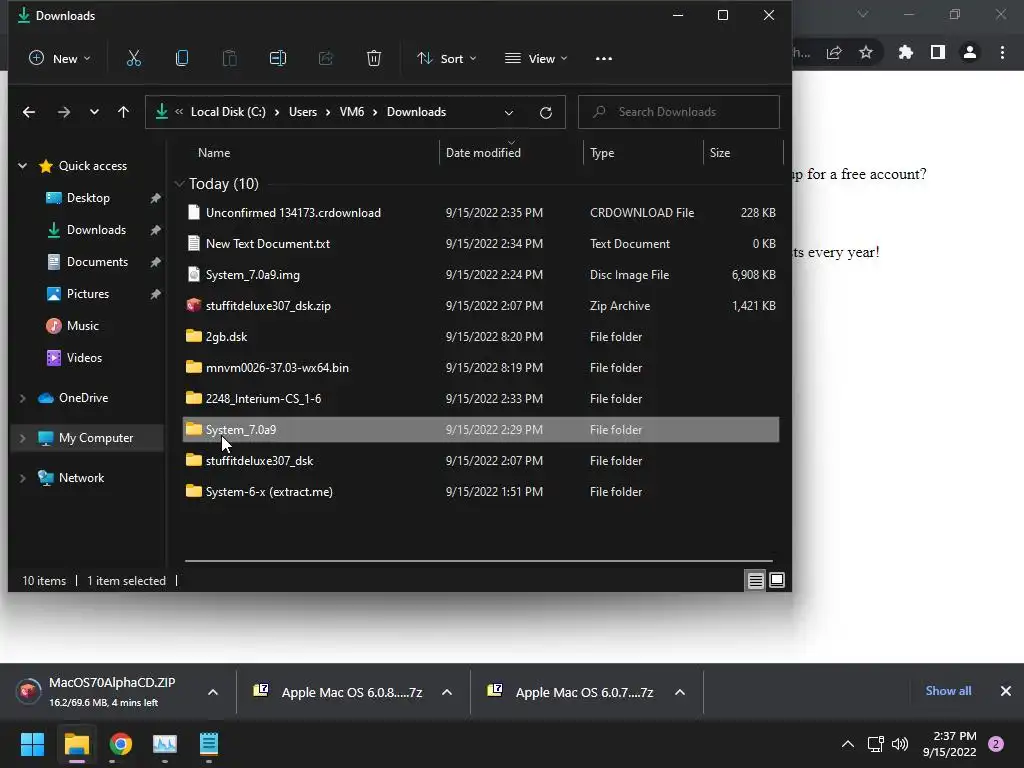Click Chrome extensions puzzle icon
1024x768 pixels.
[905, 52]
